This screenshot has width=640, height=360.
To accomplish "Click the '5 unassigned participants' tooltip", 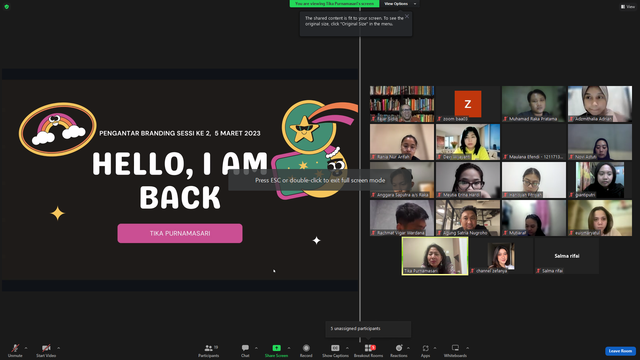I will click(368, 329).
